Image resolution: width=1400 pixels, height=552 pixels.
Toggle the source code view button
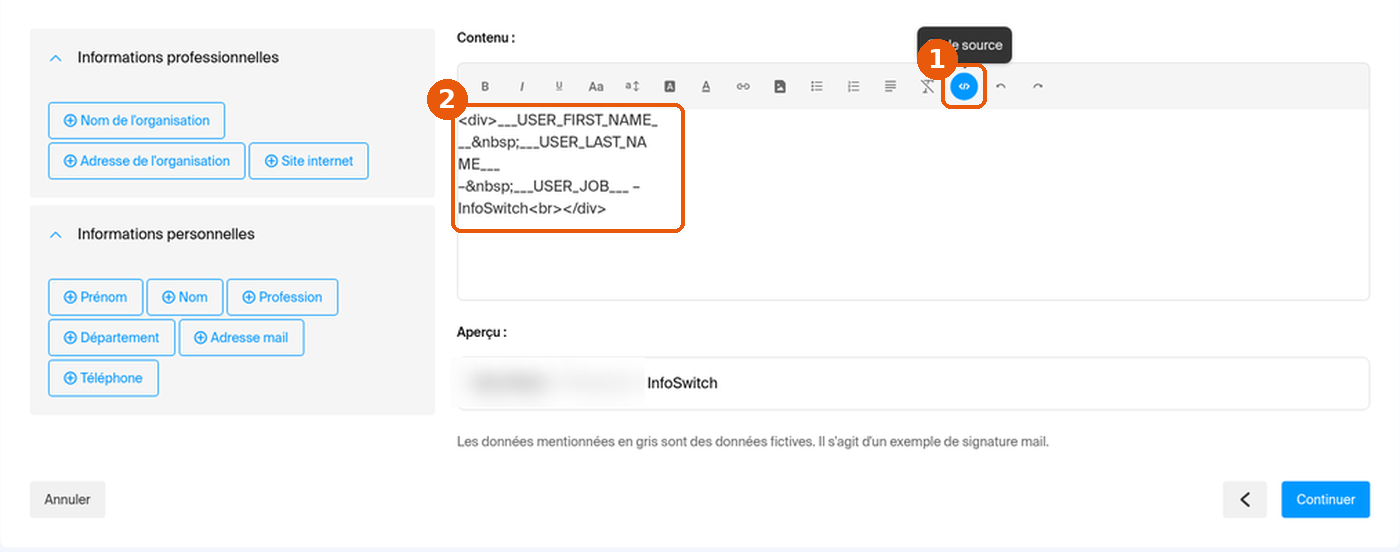tap(964, 87)
